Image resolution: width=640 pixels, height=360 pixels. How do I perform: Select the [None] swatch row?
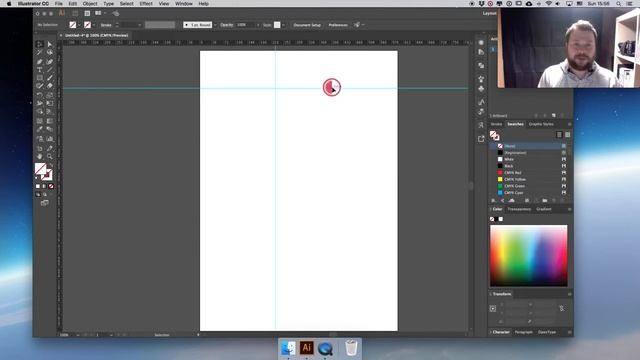tap(528, 146)
